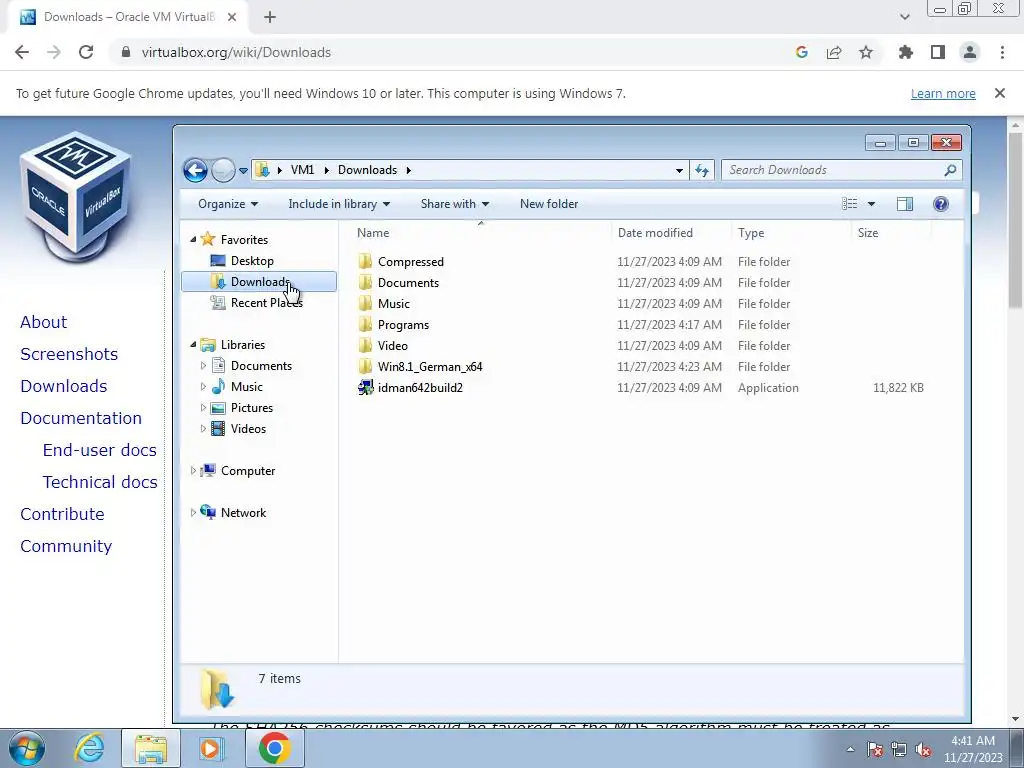This screenshot has width=1024, height=768.
Task: Click the Explorer Help icon
Action: 940,204
